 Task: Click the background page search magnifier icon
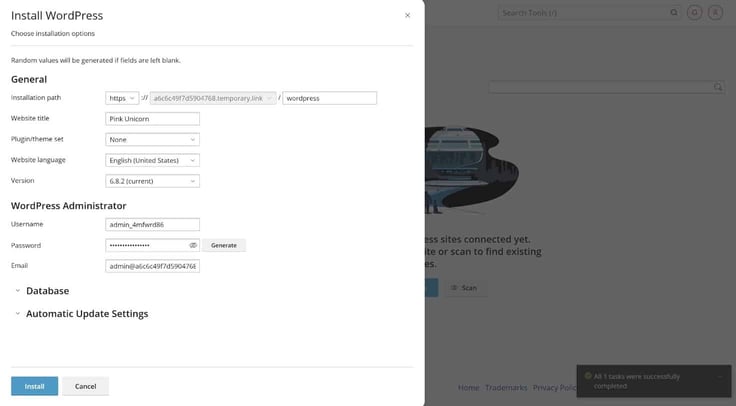718,87
